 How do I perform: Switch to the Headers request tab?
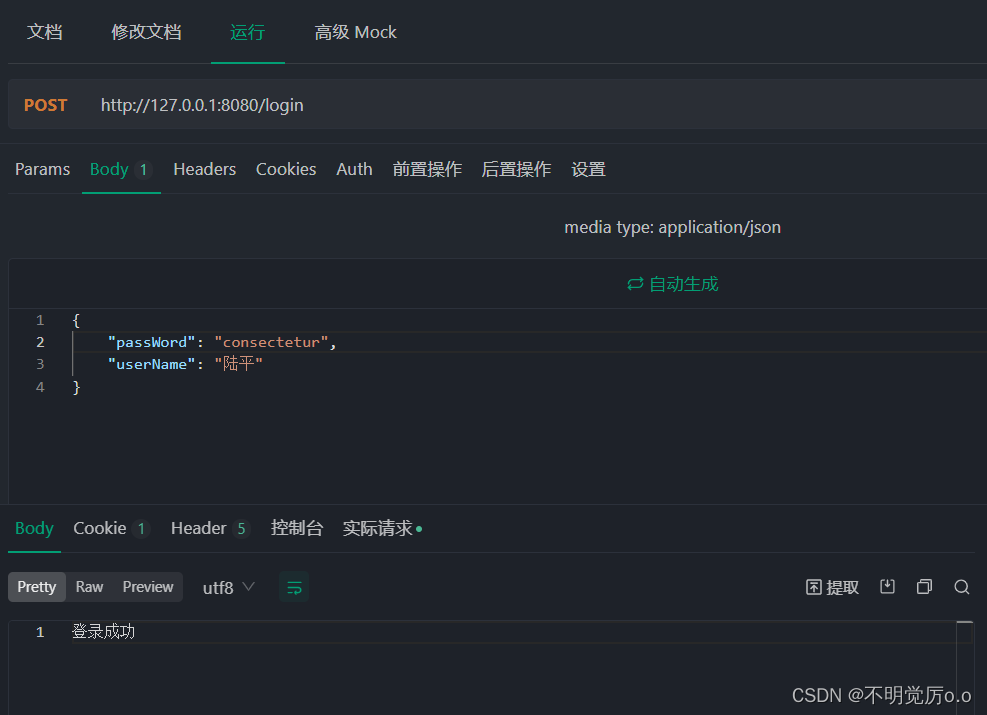pyautogui.click(x=204, y=169)
